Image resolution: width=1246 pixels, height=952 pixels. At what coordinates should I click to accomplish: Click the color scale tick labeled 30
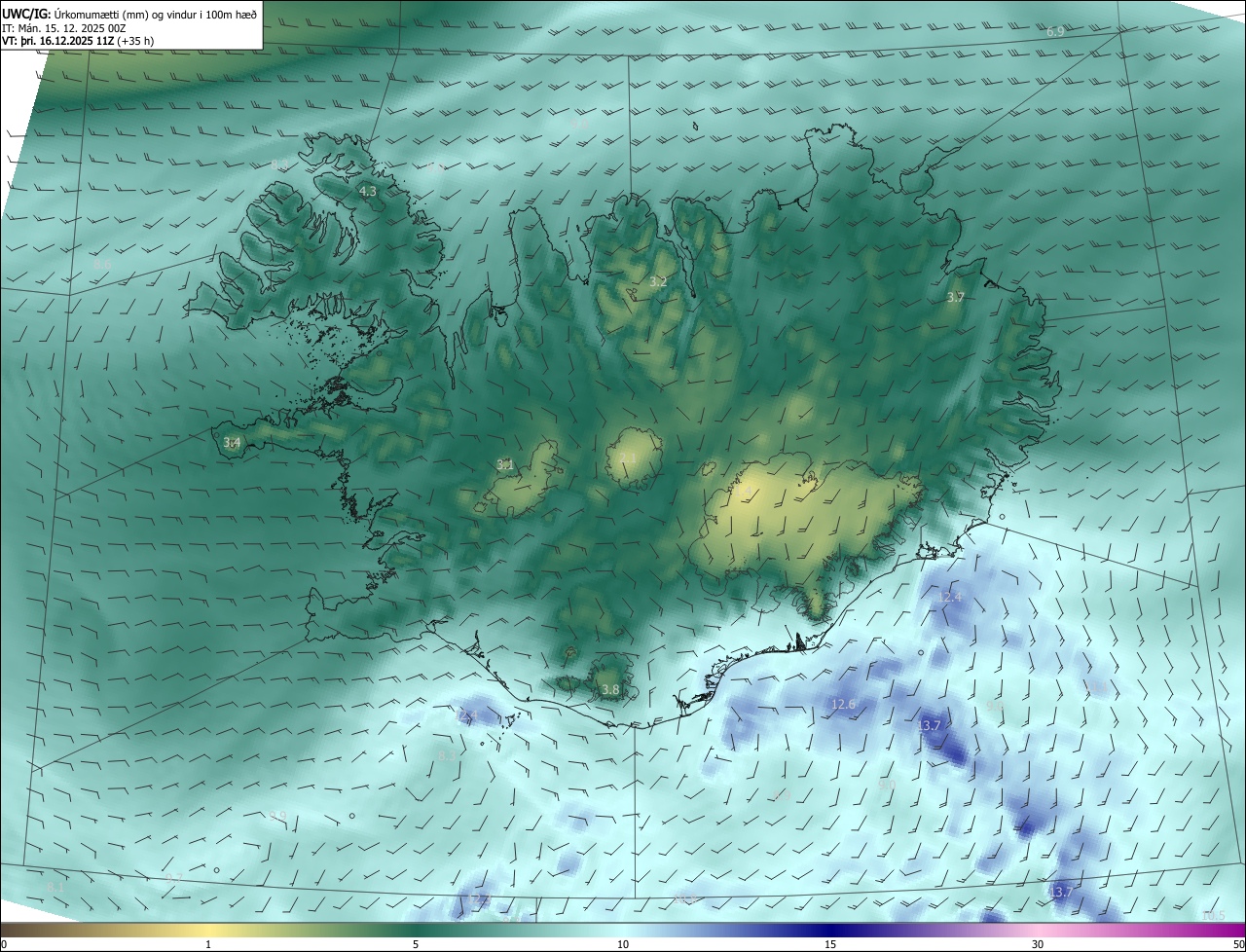pyautogui.click(x=1038, y=945)
